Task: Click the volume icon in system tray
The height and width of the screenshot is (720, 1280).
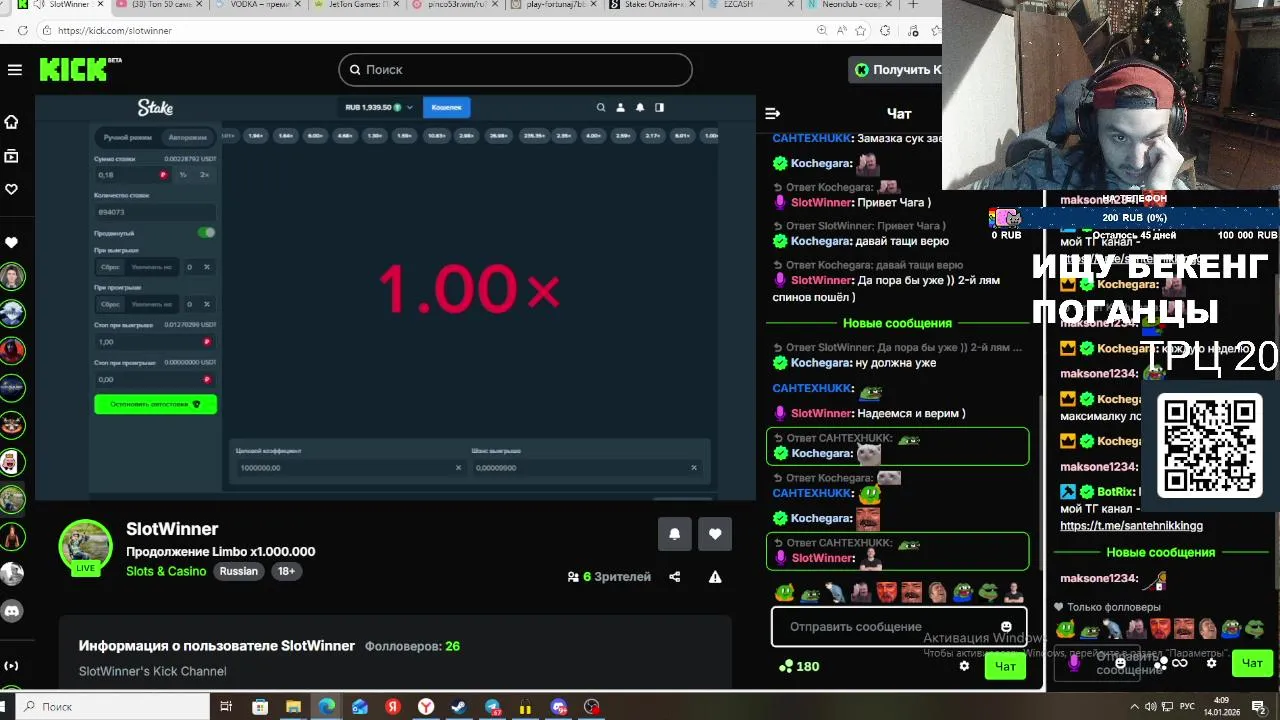Action: [x=1151, y=707]
